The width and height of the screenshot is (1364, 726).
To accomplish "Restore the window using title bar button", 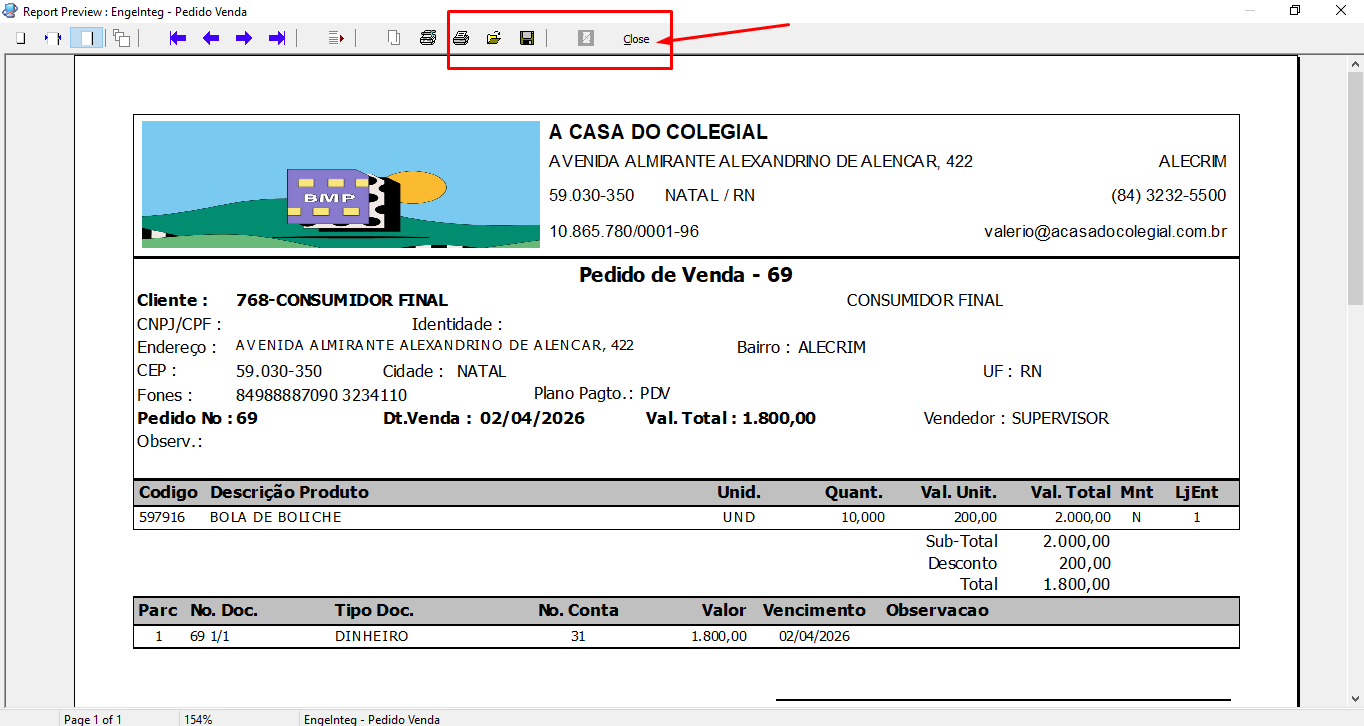I will [1295, 11].
